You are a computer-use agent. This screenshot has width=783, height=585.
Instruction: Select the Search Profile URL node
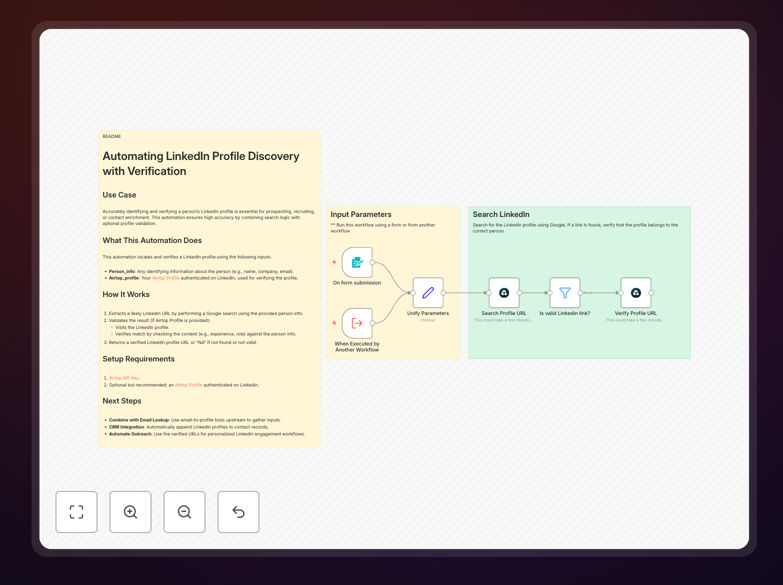pos(504,293)
